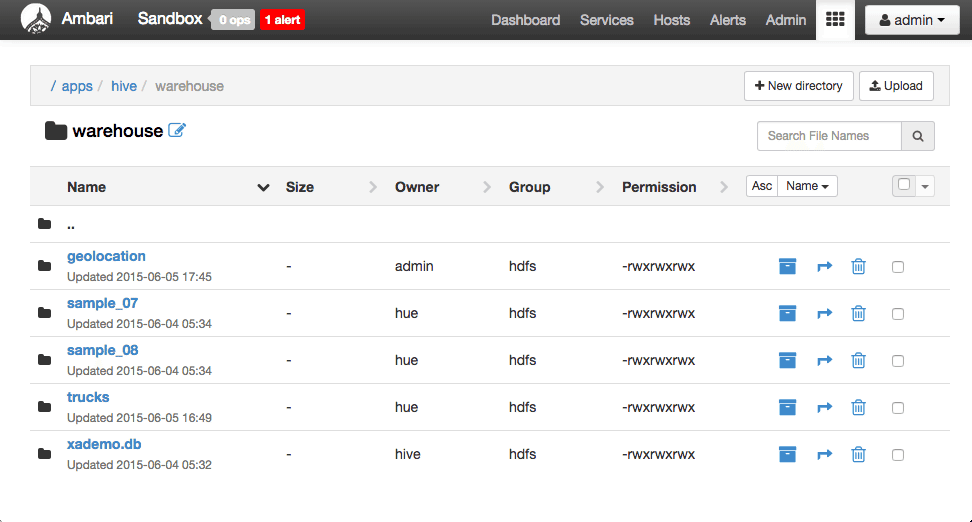
Task: Go to the Services menu
Action: tap(606, 20)
